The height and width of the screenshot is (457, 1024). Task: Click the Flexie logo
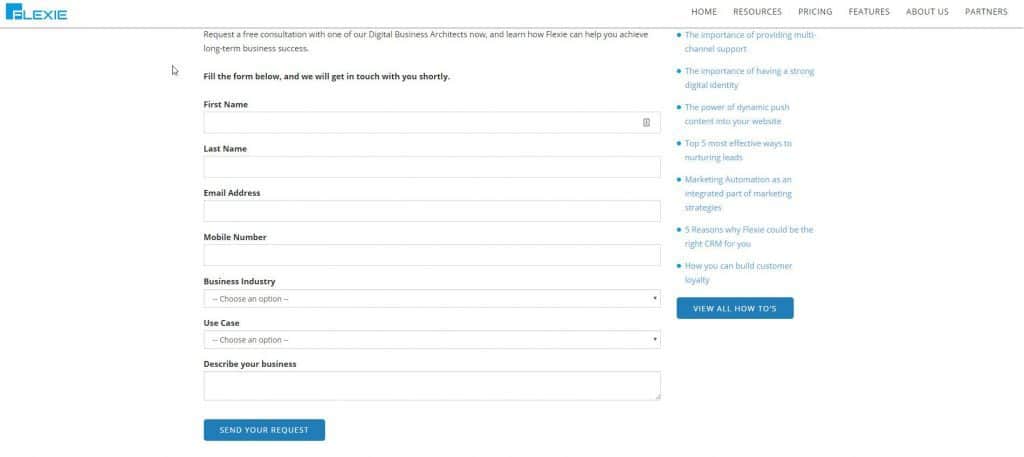(36, 12)
